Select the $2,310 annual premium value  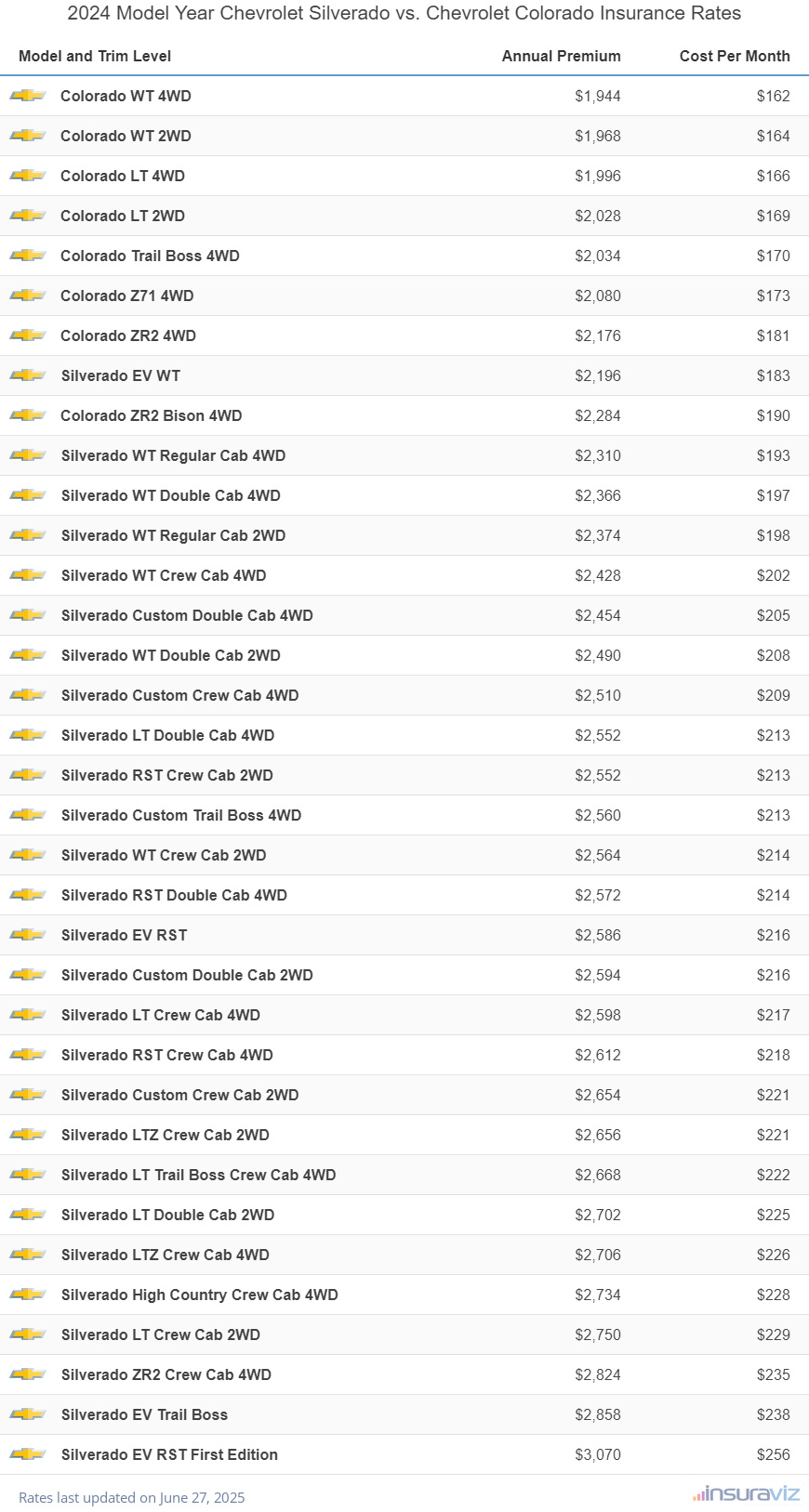click(x=598, y=455)
